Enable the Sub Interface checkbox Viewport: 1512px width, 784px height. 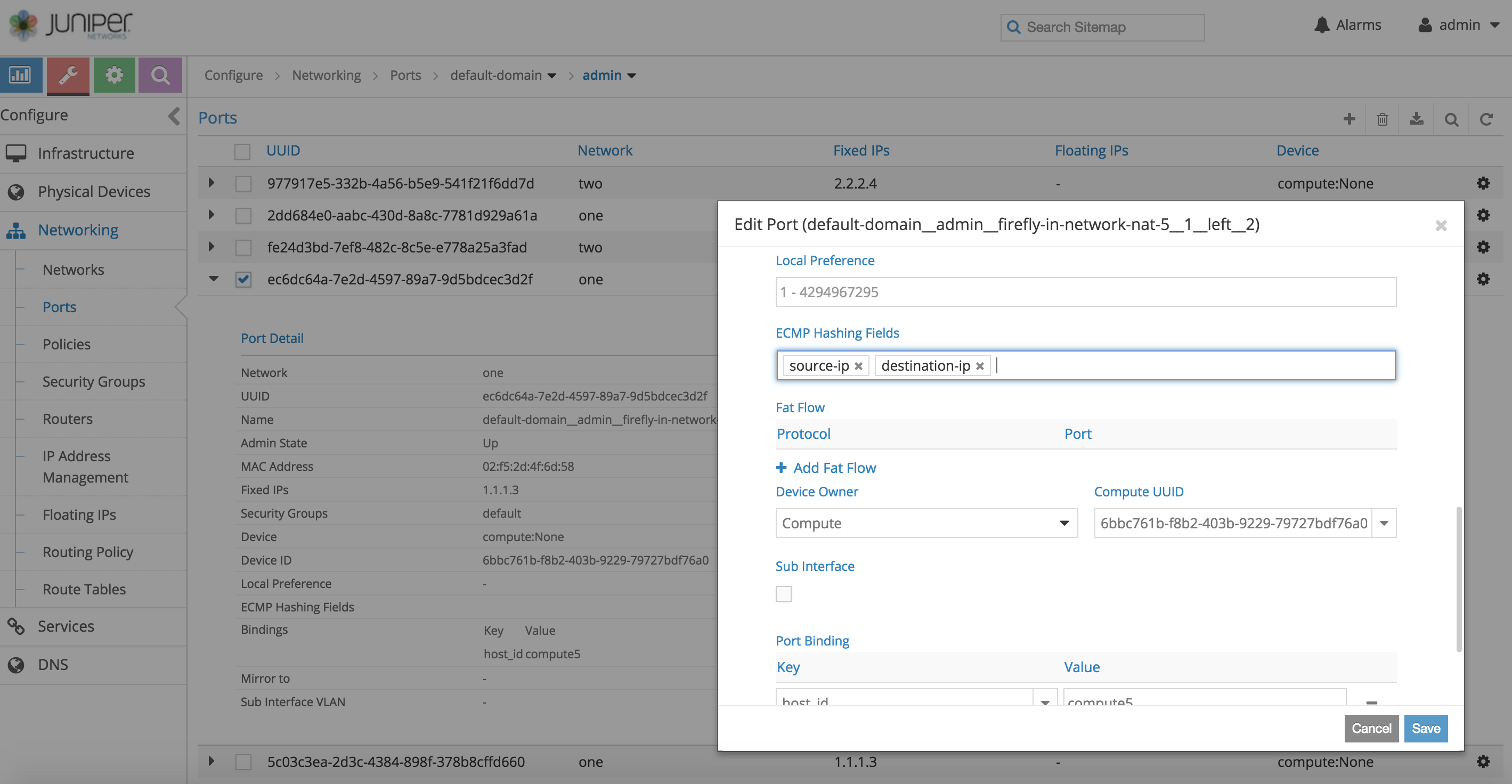click(784, 594)
